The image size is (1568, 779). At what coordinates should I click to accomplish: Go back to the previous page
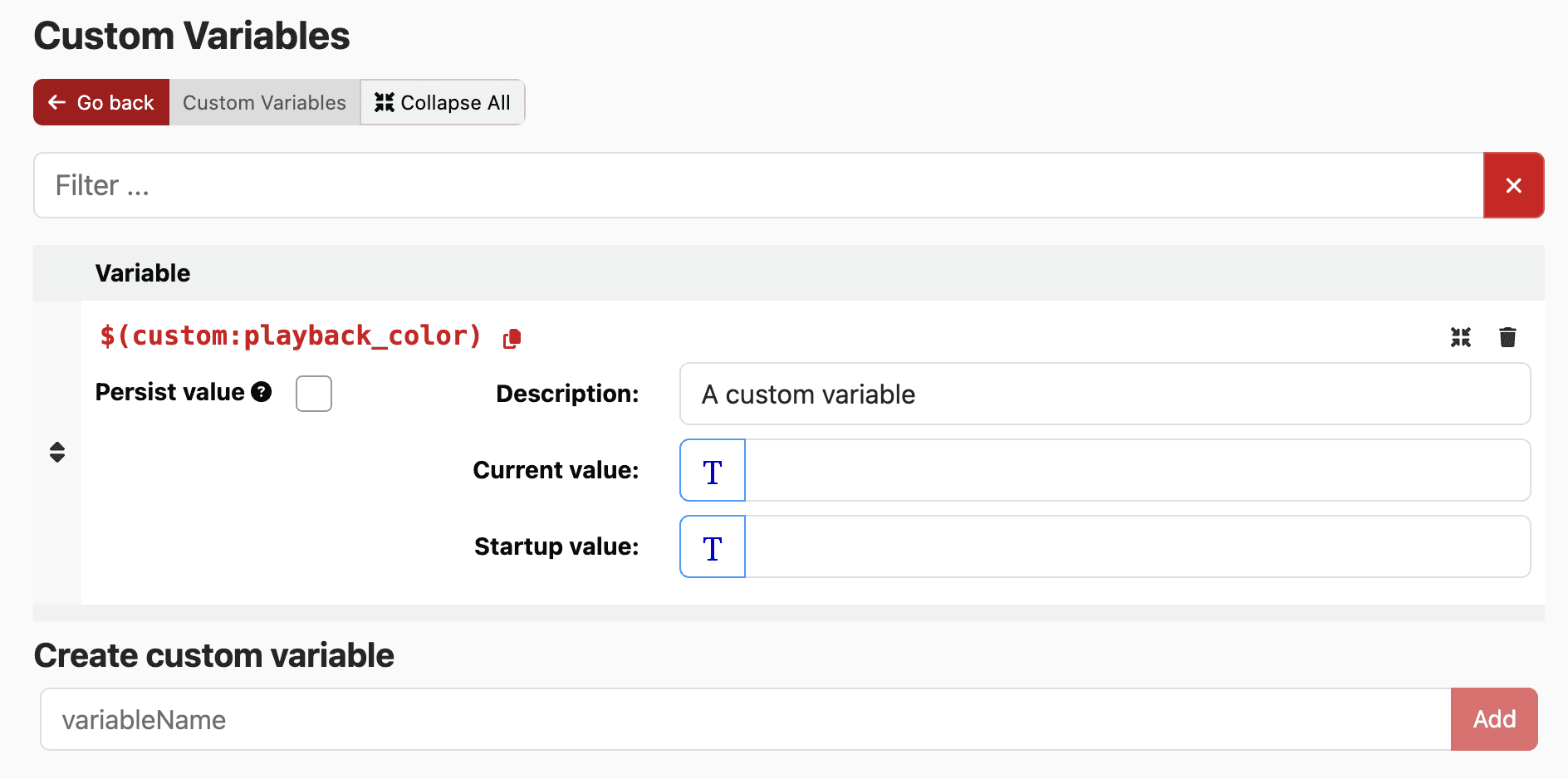pos(101,103)
